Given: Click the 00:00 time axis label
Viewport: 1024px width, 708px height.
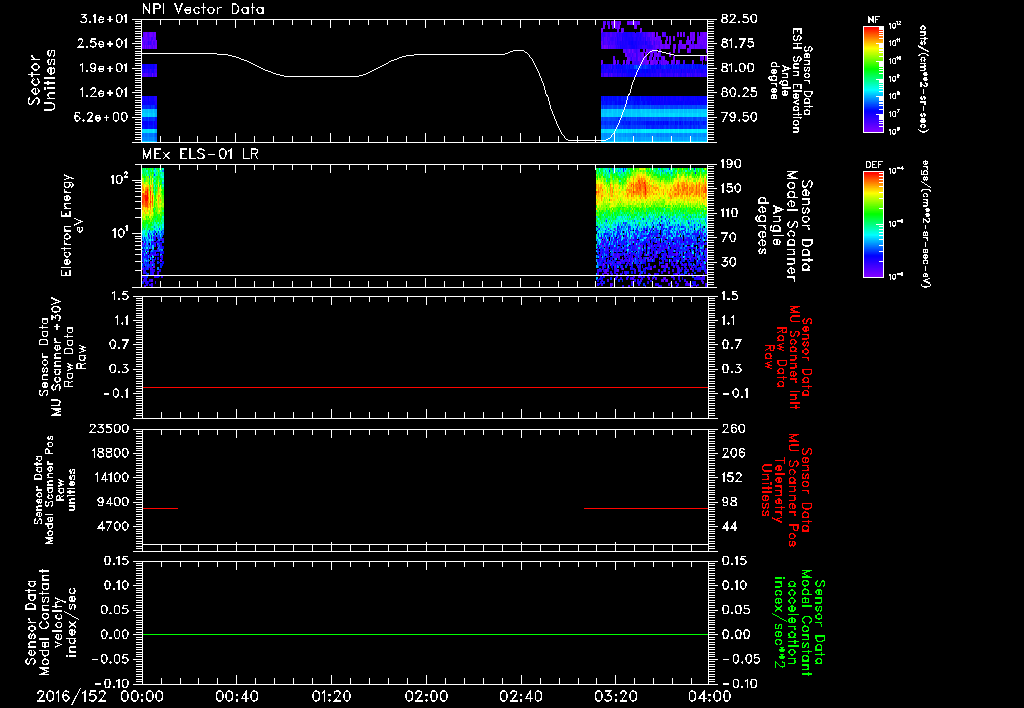Looking at the screenshot, I should click(142, 696).
